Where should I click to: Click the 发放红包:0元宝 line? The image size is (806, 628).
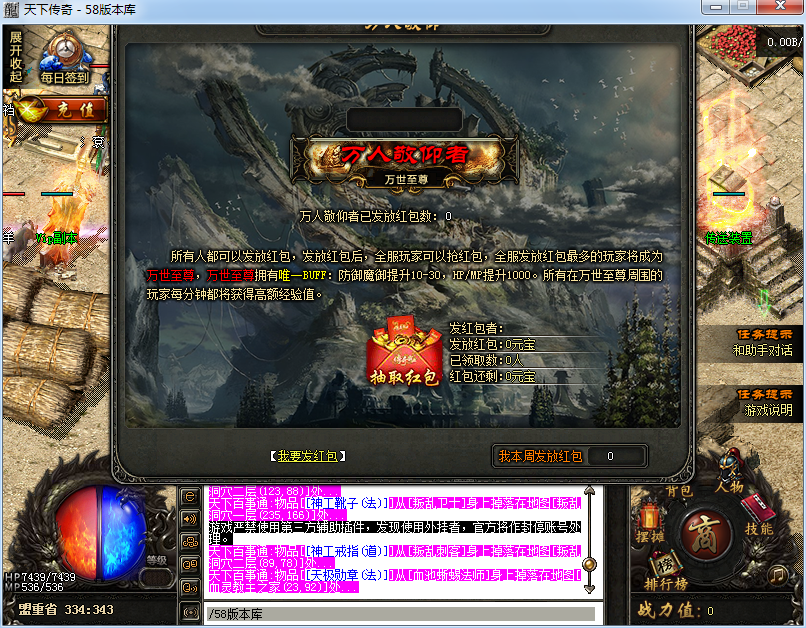[492, 344]
